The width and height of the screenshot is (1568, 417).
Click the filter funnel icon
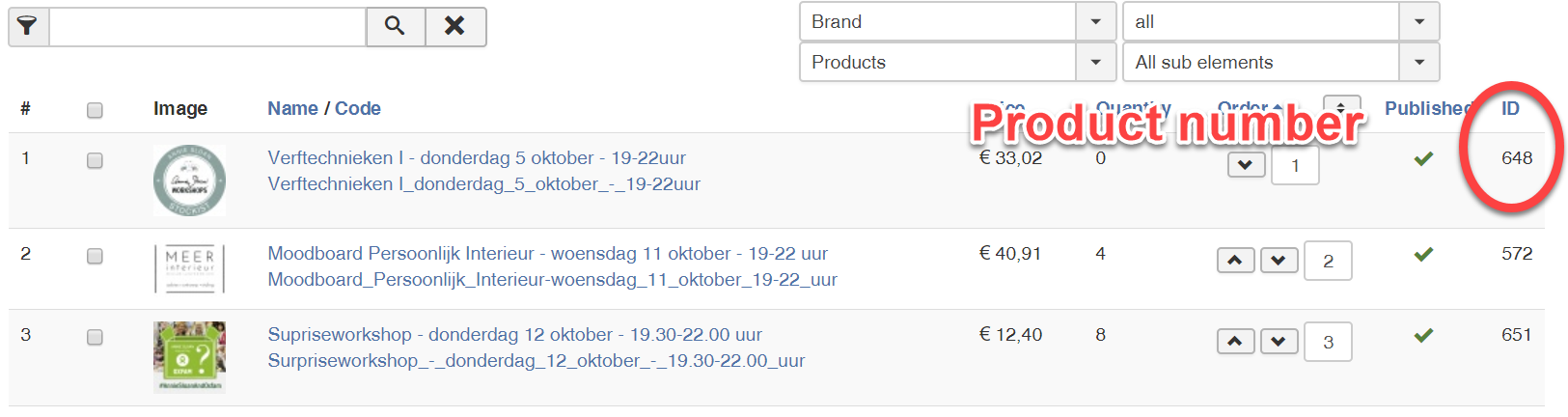(x=28, y=26)
